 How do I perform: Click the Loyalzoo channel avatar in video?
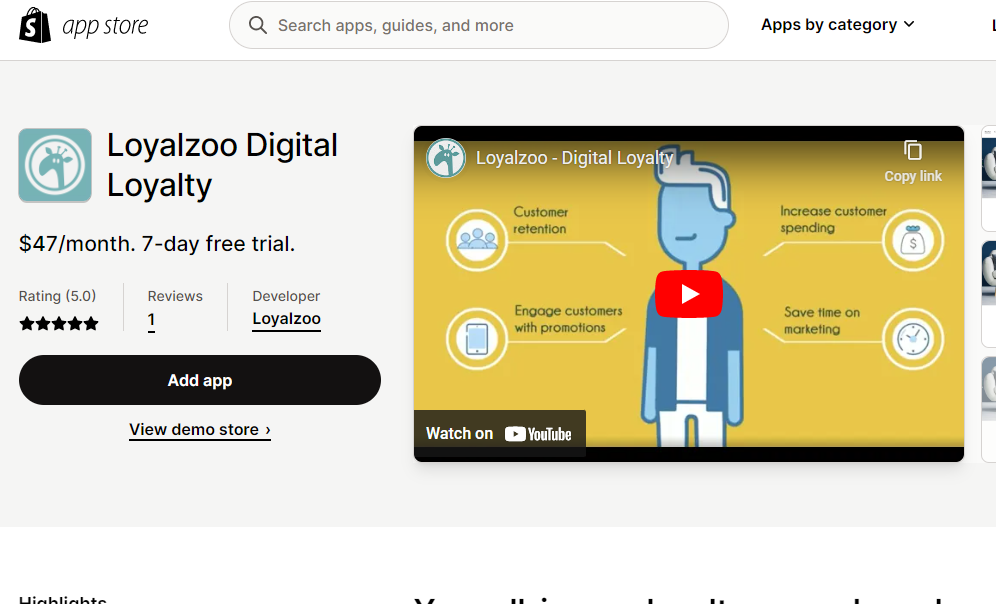pyautogui.click(x=446, y=158)
